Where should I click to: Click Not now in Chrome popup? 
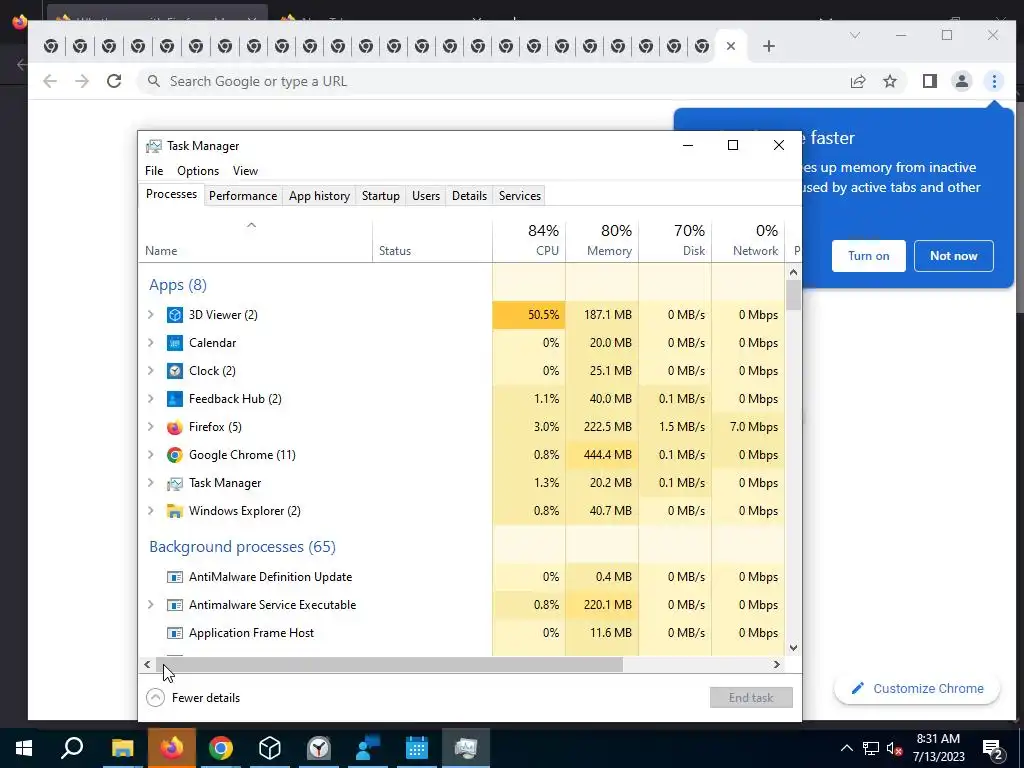click(953, 256)
